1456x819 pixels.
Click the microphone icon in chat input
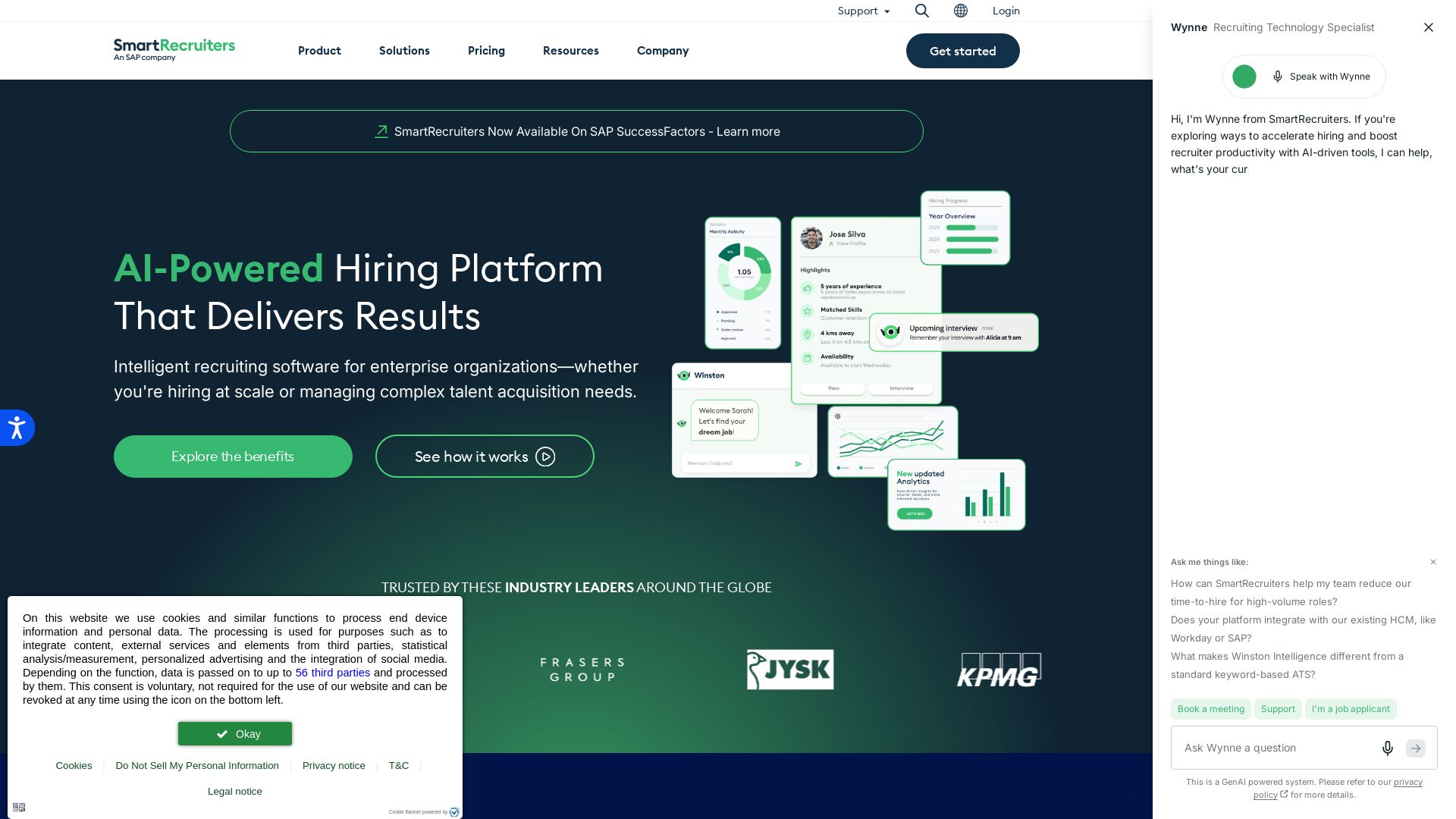[1388, 748]
